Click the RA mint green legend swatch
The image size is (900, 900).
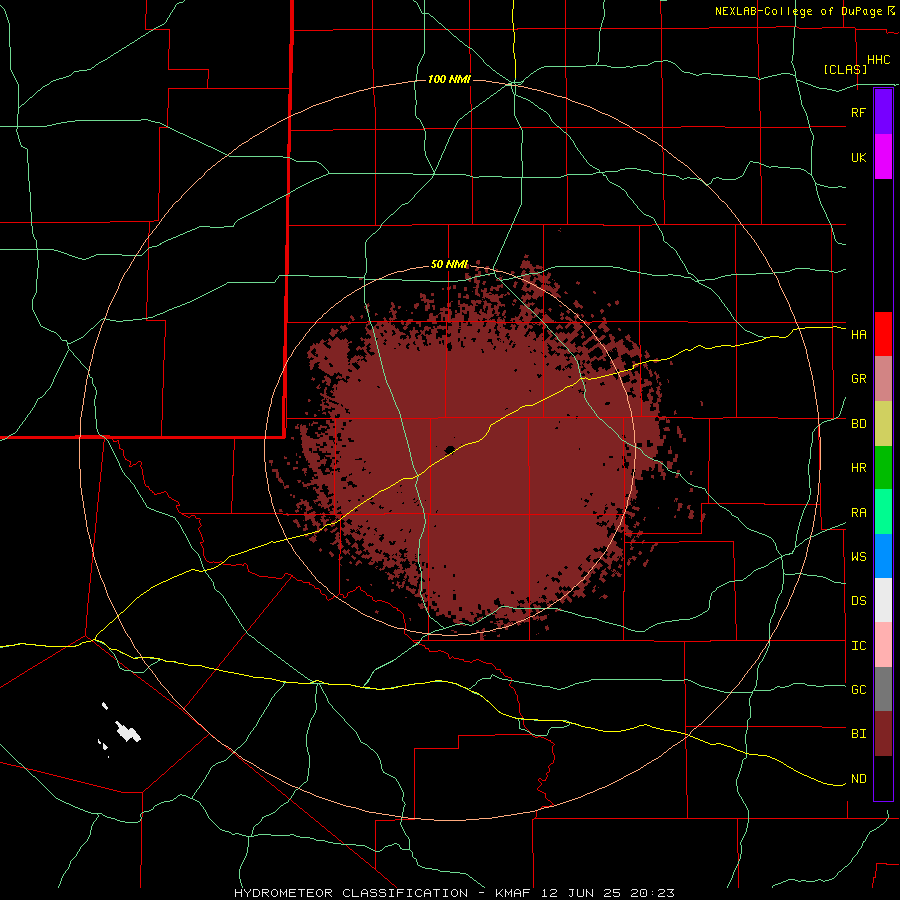point(883,512)
